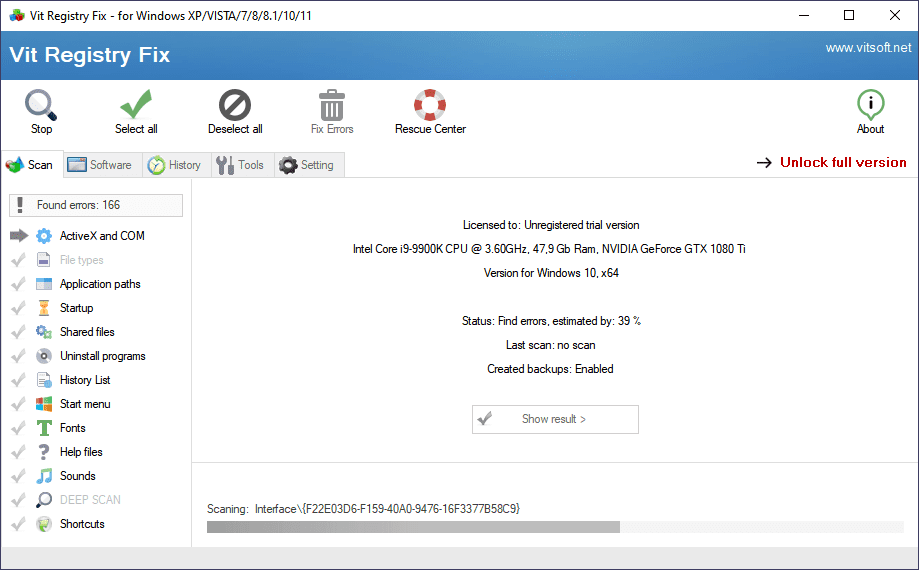Toggle the Application paths checkmark
This screenshot has height=570, width=919.
click(18, 284)
